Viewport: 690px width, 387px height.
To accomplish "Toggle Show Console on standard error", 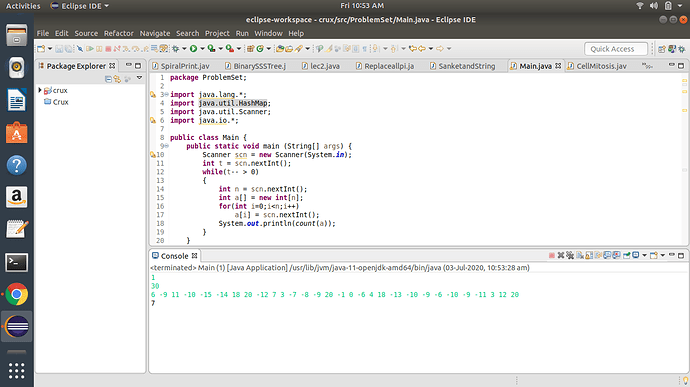I will [x=617, y=255].
